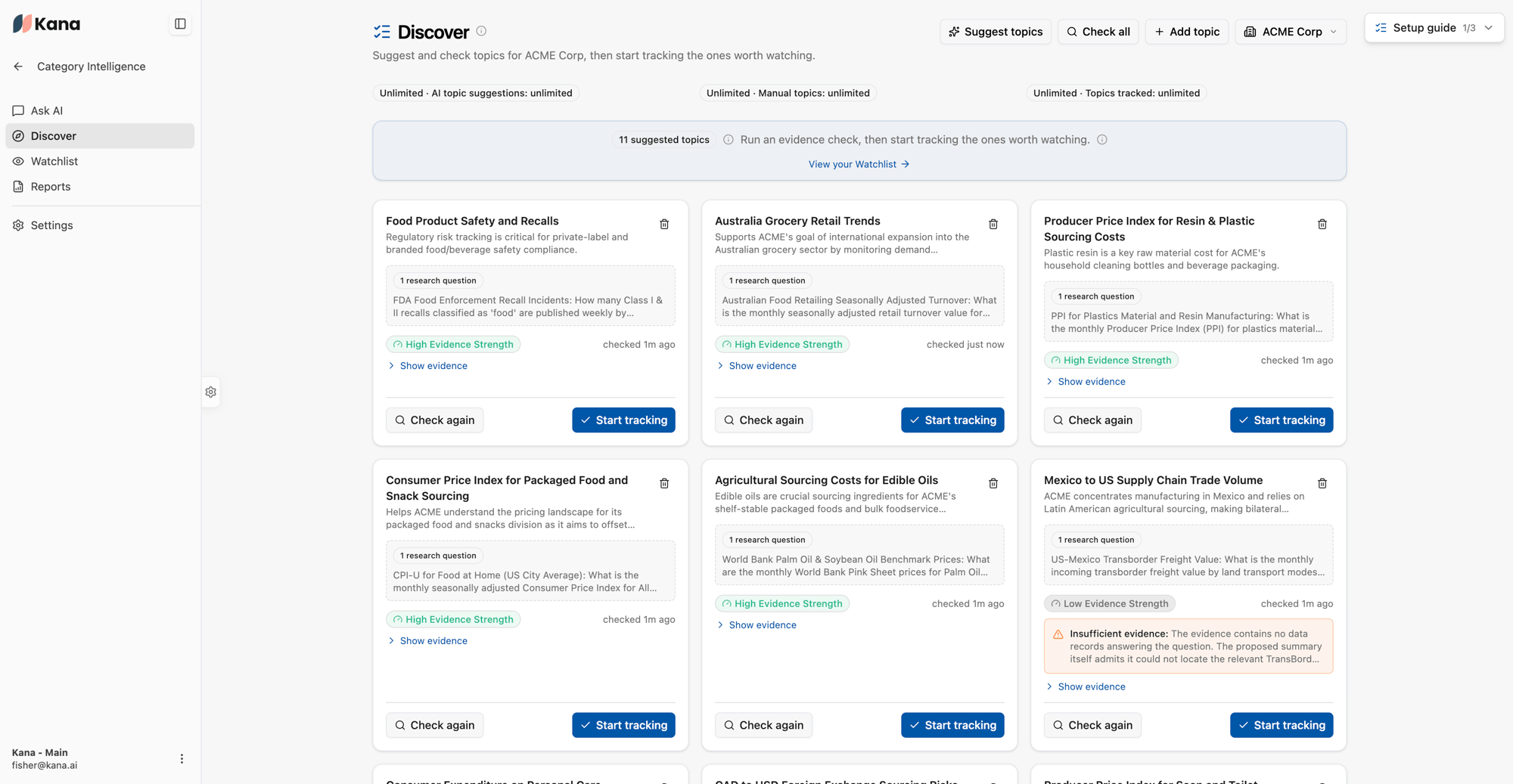Image resolution: width=1513 pixels, height=784 pixels.
Task: Open Reports in sidebar
Action: click(x=100, y=187)
